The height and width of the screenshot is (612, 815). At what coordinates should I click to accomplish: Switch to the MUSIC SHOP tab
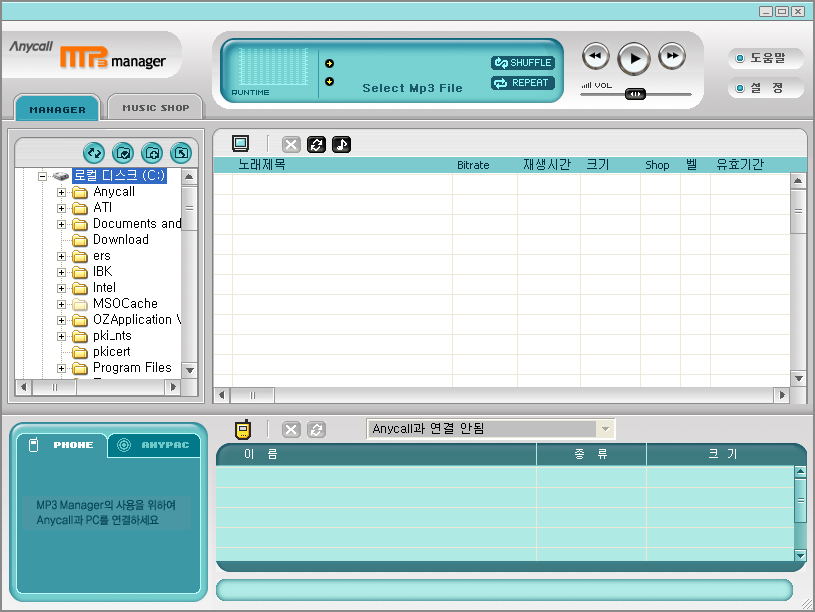pyautogui.click(x=155, y=108)
